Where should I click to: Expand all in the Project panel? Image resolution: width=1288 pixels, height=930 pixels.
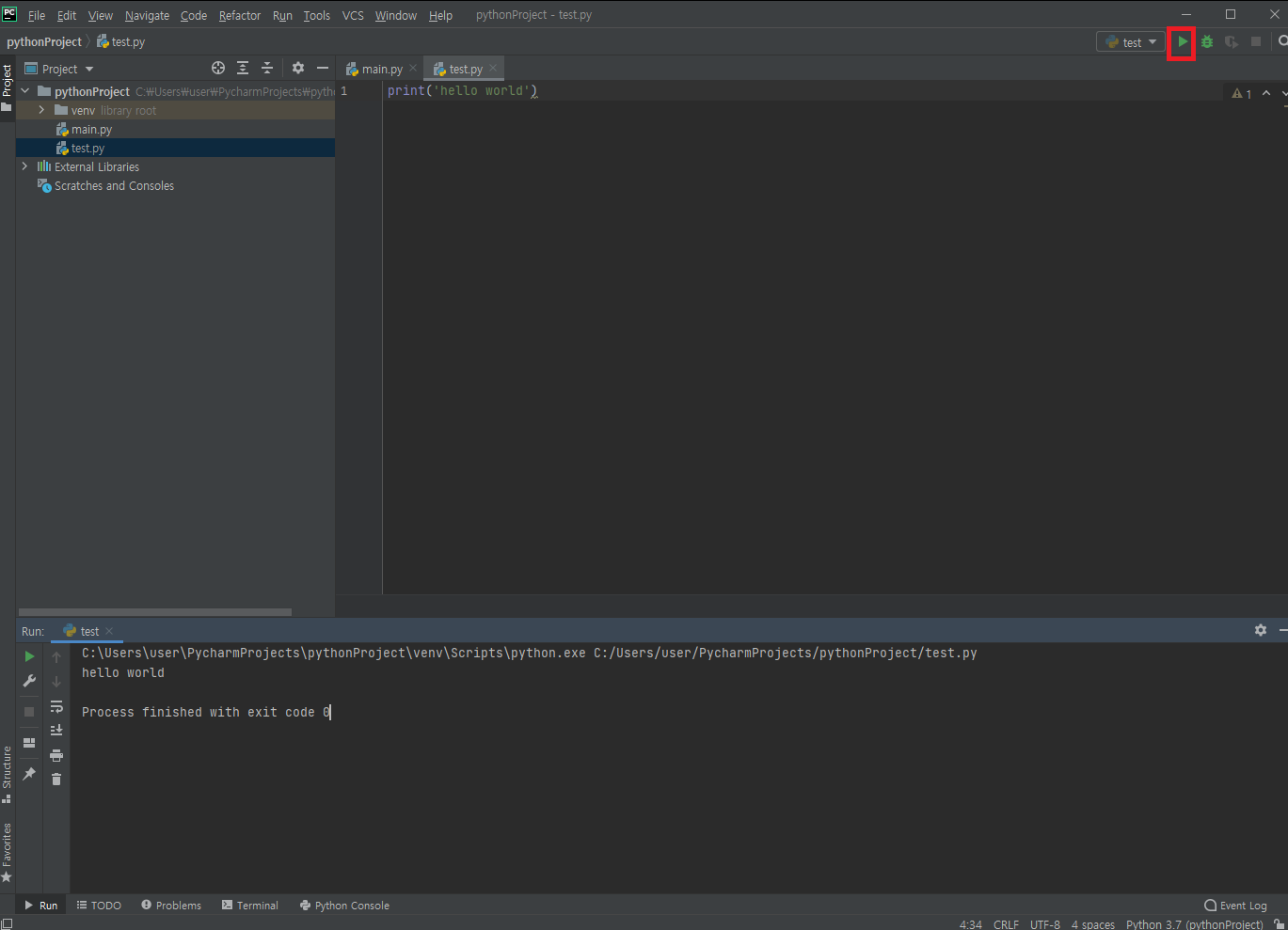point(243,69)
